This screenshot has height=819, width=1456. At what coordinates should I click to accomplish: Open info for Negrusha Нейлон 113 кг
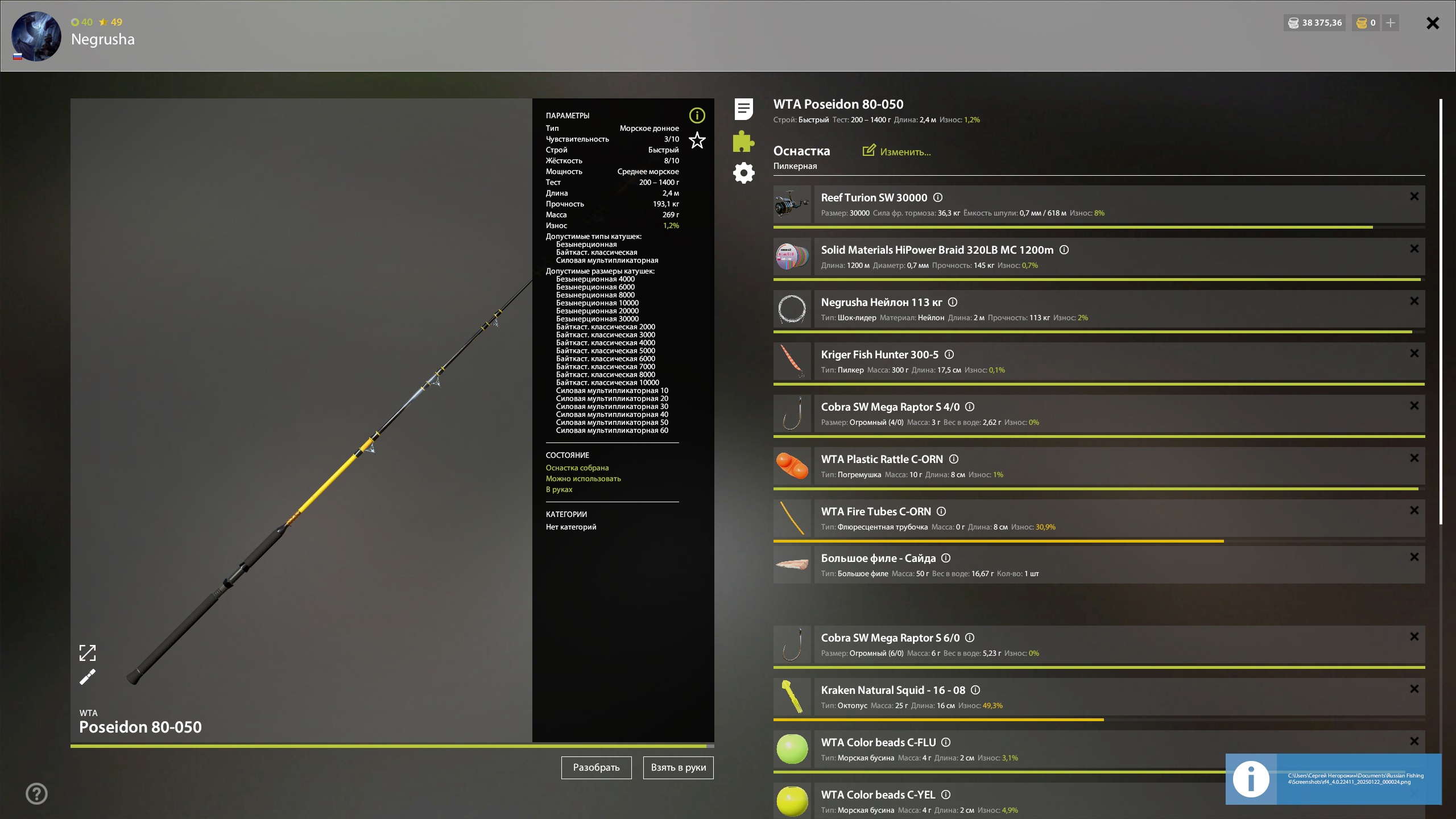point(953,302)
